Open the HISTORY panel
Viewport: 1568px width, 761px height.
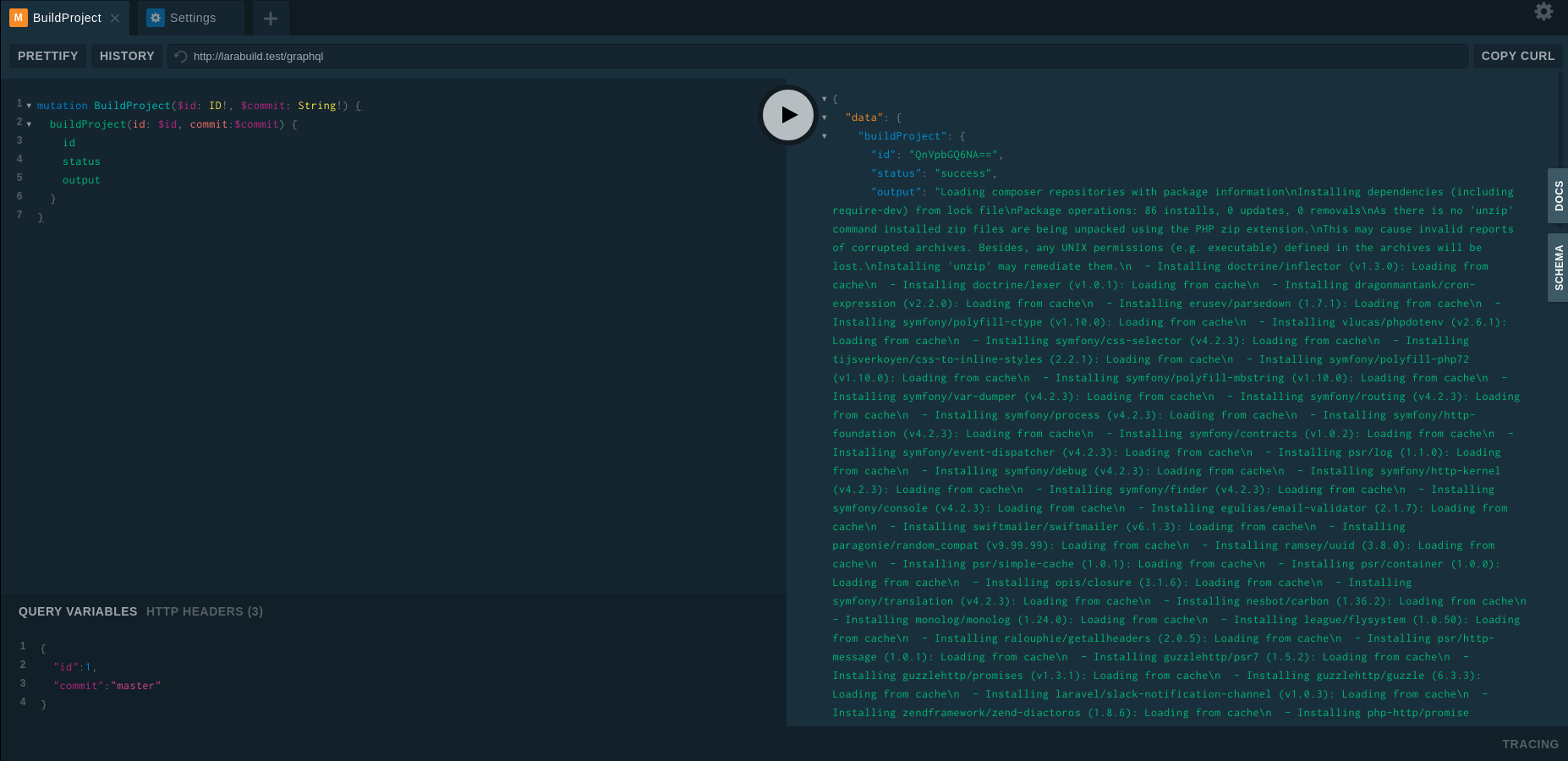pos(127,56)
